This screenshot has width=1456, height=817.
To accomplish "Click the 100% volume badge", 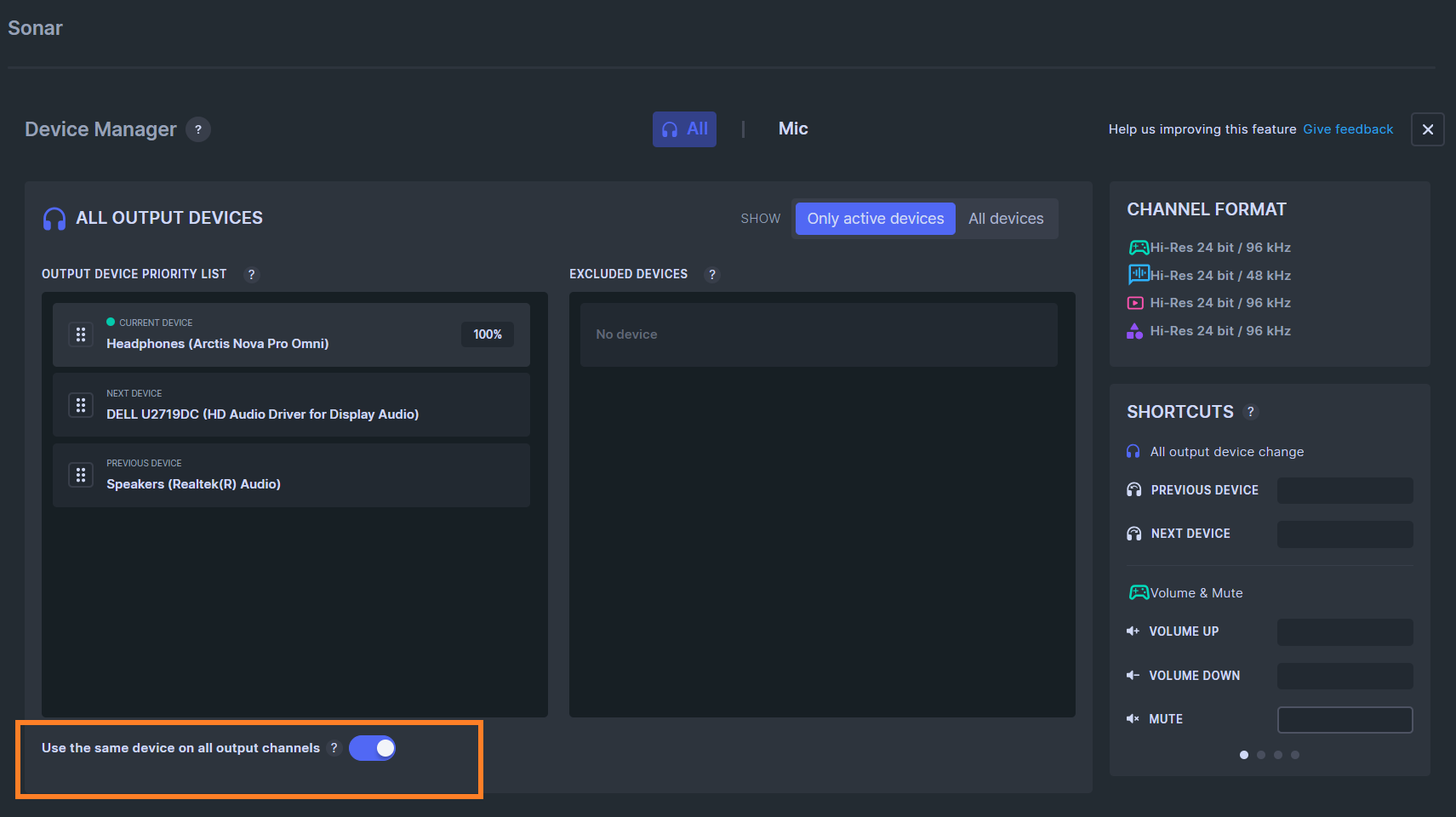I will click(x=488, y=334).
